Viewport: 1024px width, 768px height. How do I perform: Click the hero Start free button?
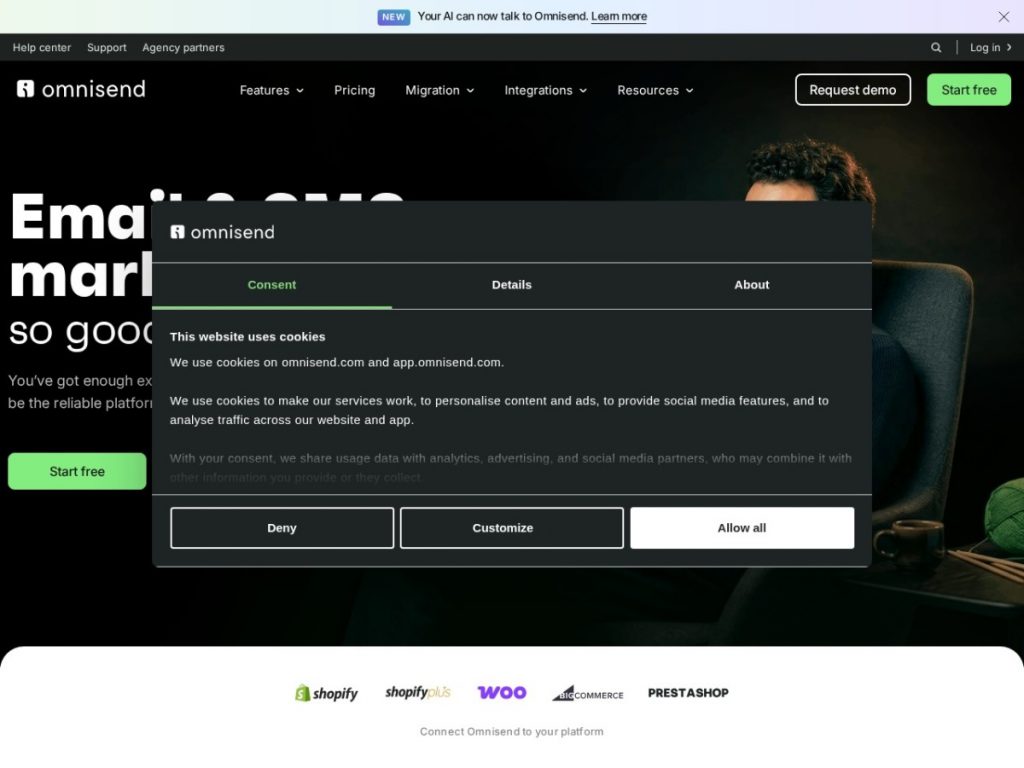point(77,471)
